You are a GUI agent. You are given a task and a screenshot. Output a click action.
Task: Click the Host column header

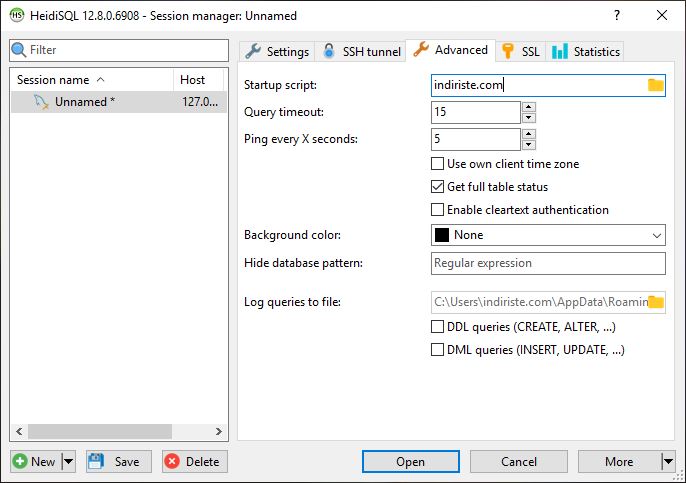pyautogui.click(x=199, y=80)
